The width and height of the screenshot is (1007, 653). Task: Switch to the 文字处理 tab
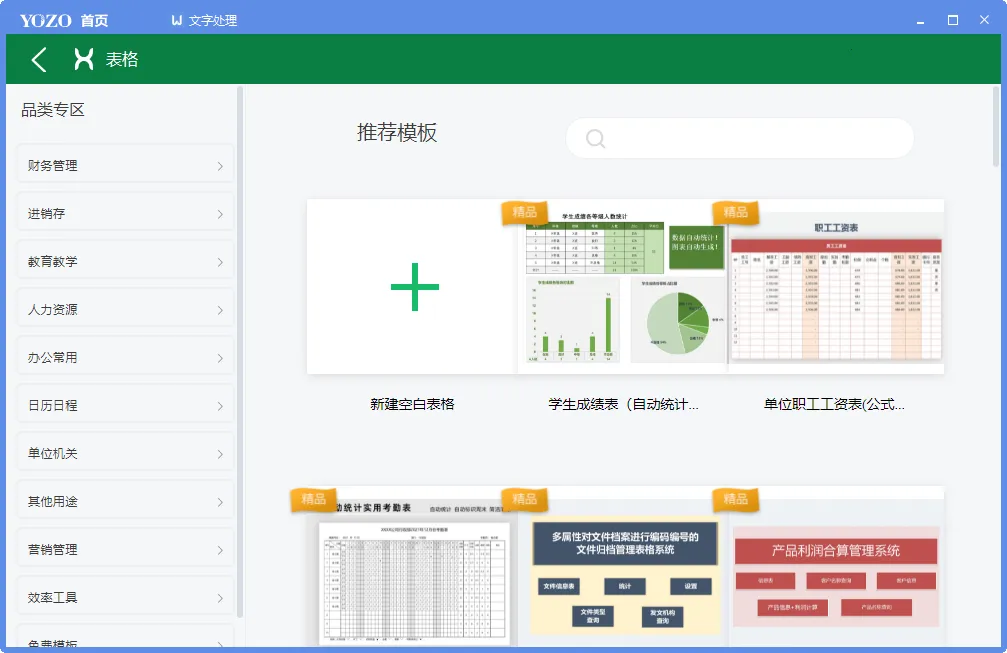point(212,21)
